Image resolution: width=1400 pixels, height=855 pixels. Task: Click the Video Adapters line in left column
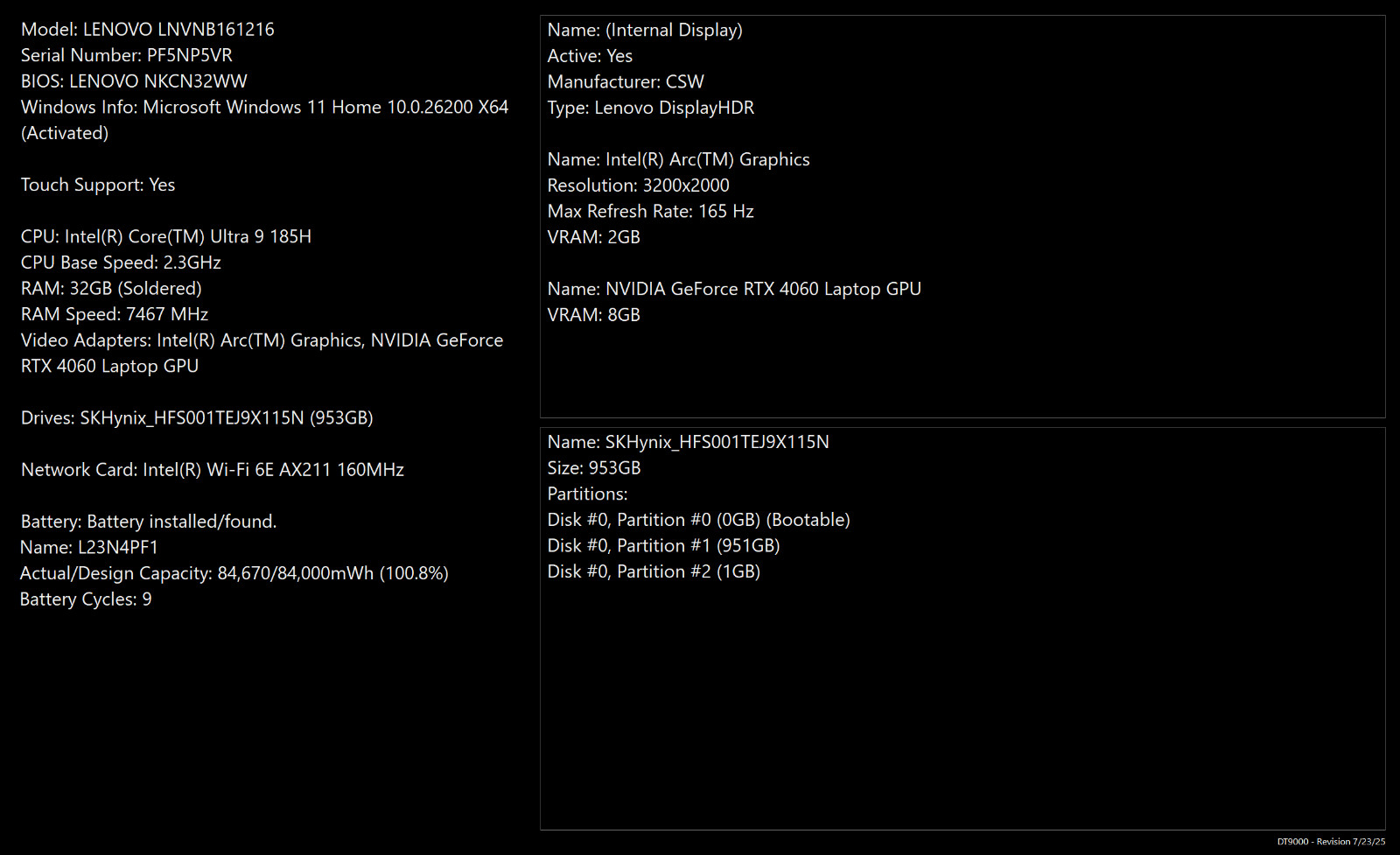tap(262, 353)
